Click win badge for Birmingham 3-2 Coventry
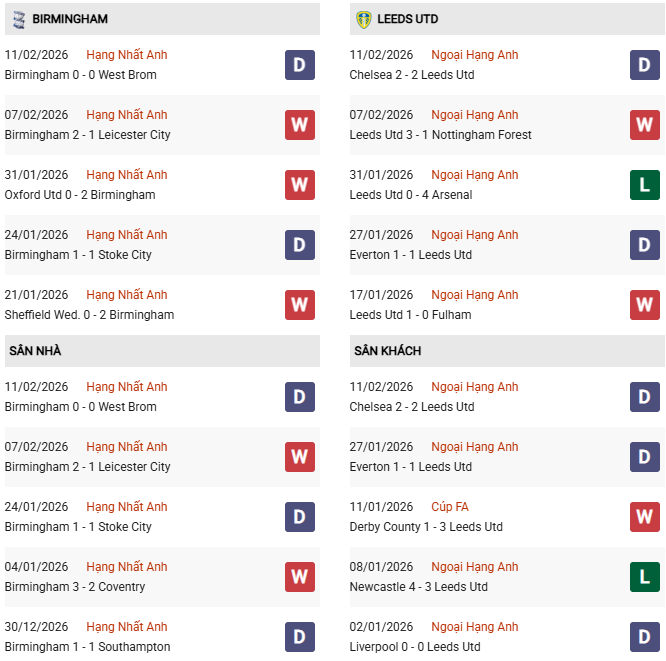 [x=300, y=577]
